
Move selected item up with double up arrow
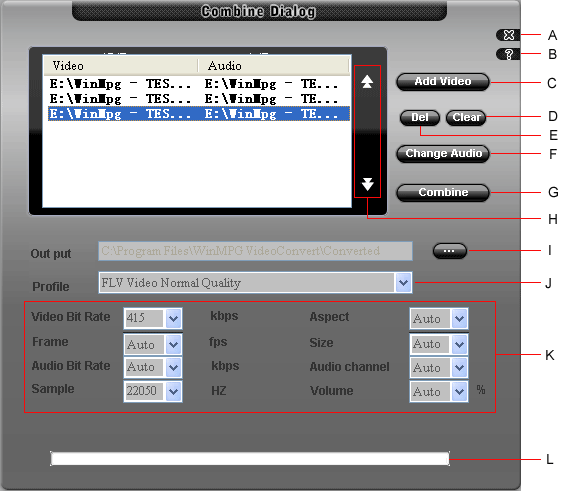[x=367, y=82]
